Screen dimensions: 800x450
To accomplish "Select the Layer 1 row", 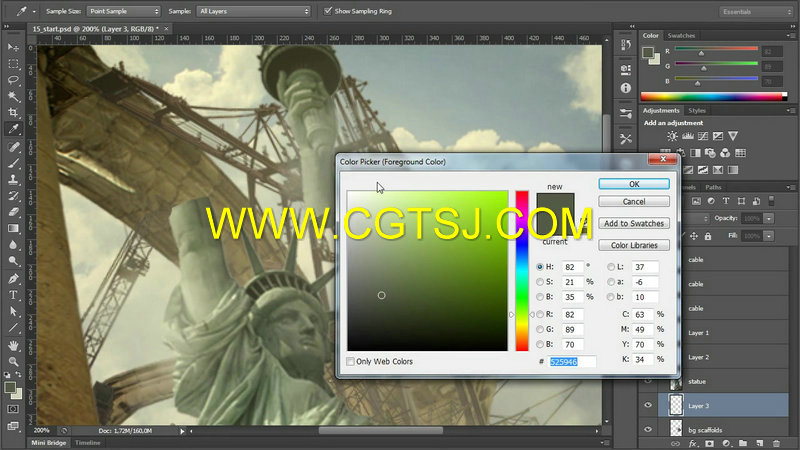I will (723, 333).
